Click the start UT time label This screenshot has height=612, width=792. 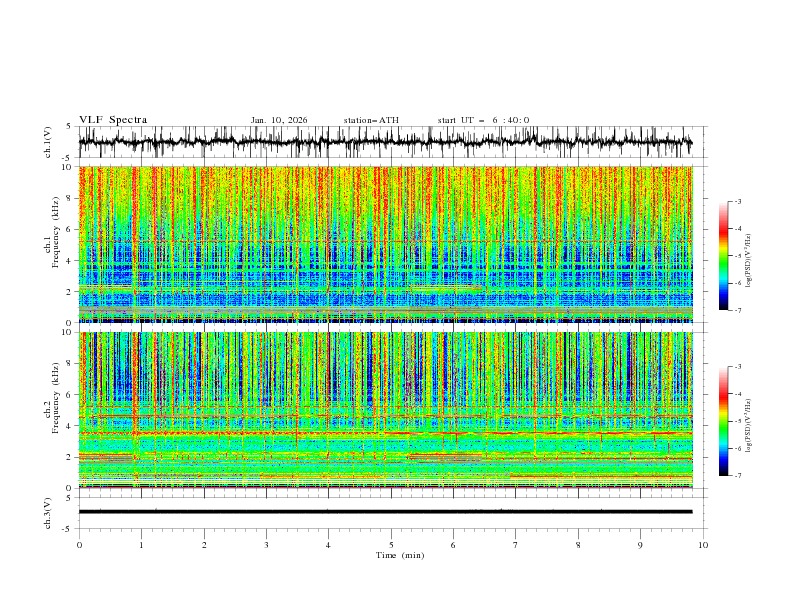coord(483,120)
